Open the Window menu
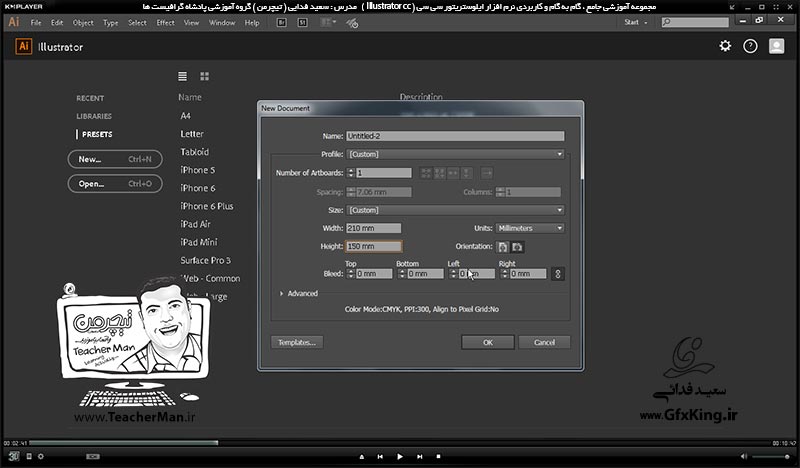The height and width of the screenshot is (468, 800). (x=222, y=22)
